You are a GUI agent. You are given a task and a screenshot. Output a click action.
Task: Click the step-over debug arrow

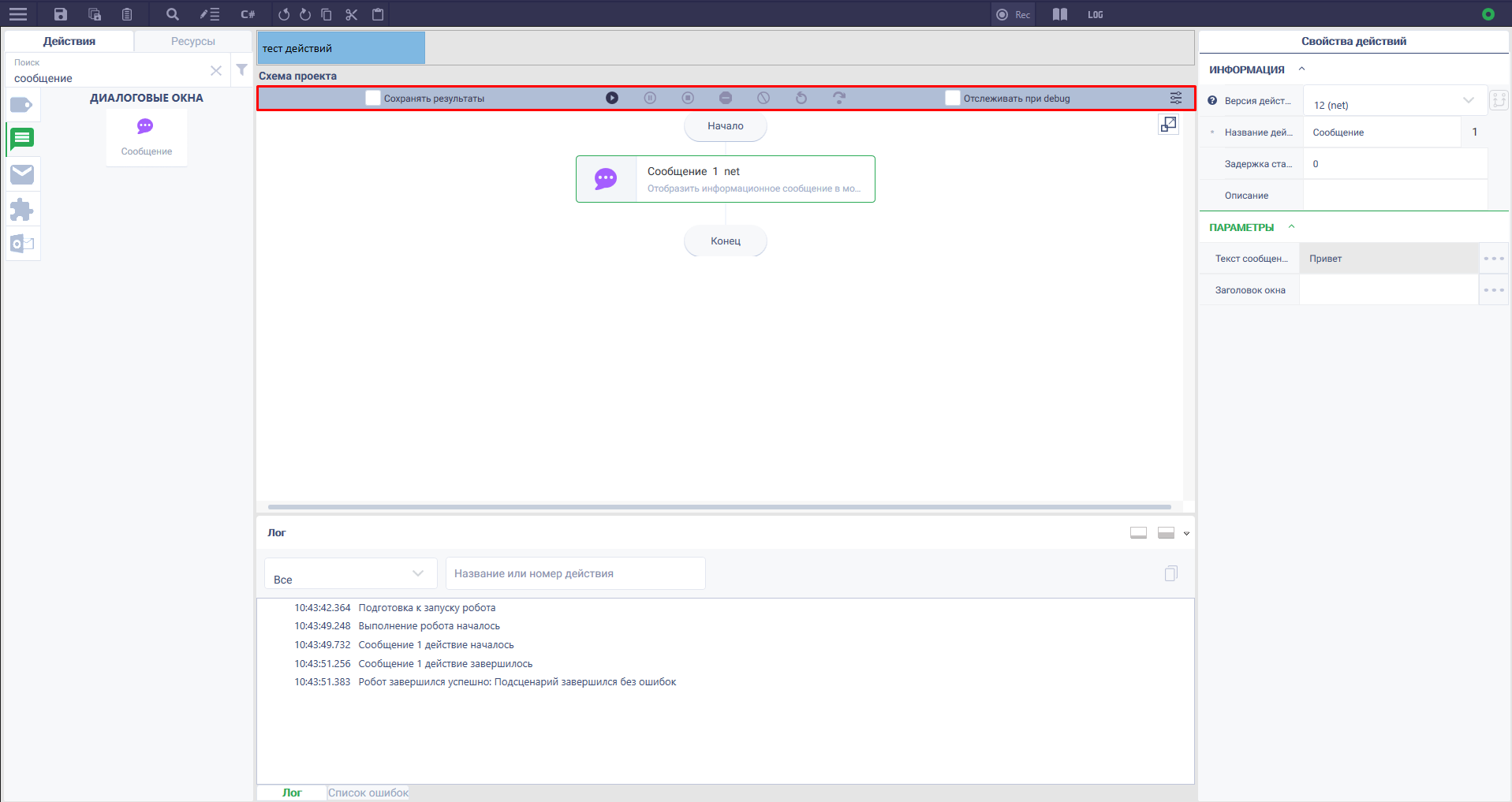(839, 98)
